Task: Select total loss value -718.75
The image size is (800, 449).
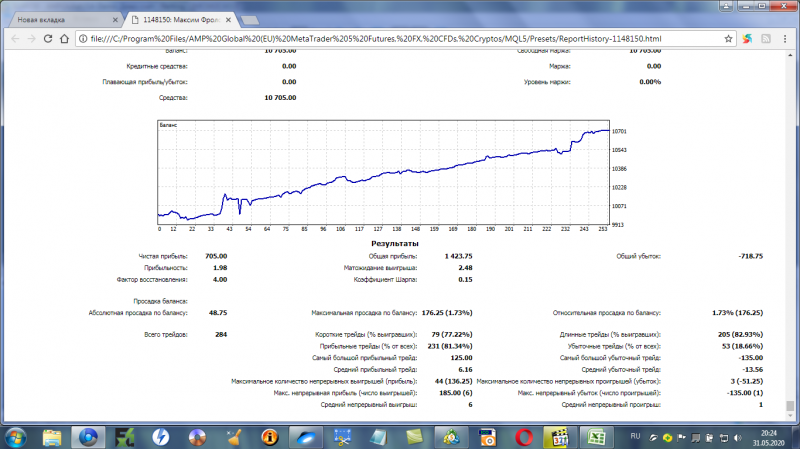Action: tap(751, 256)
